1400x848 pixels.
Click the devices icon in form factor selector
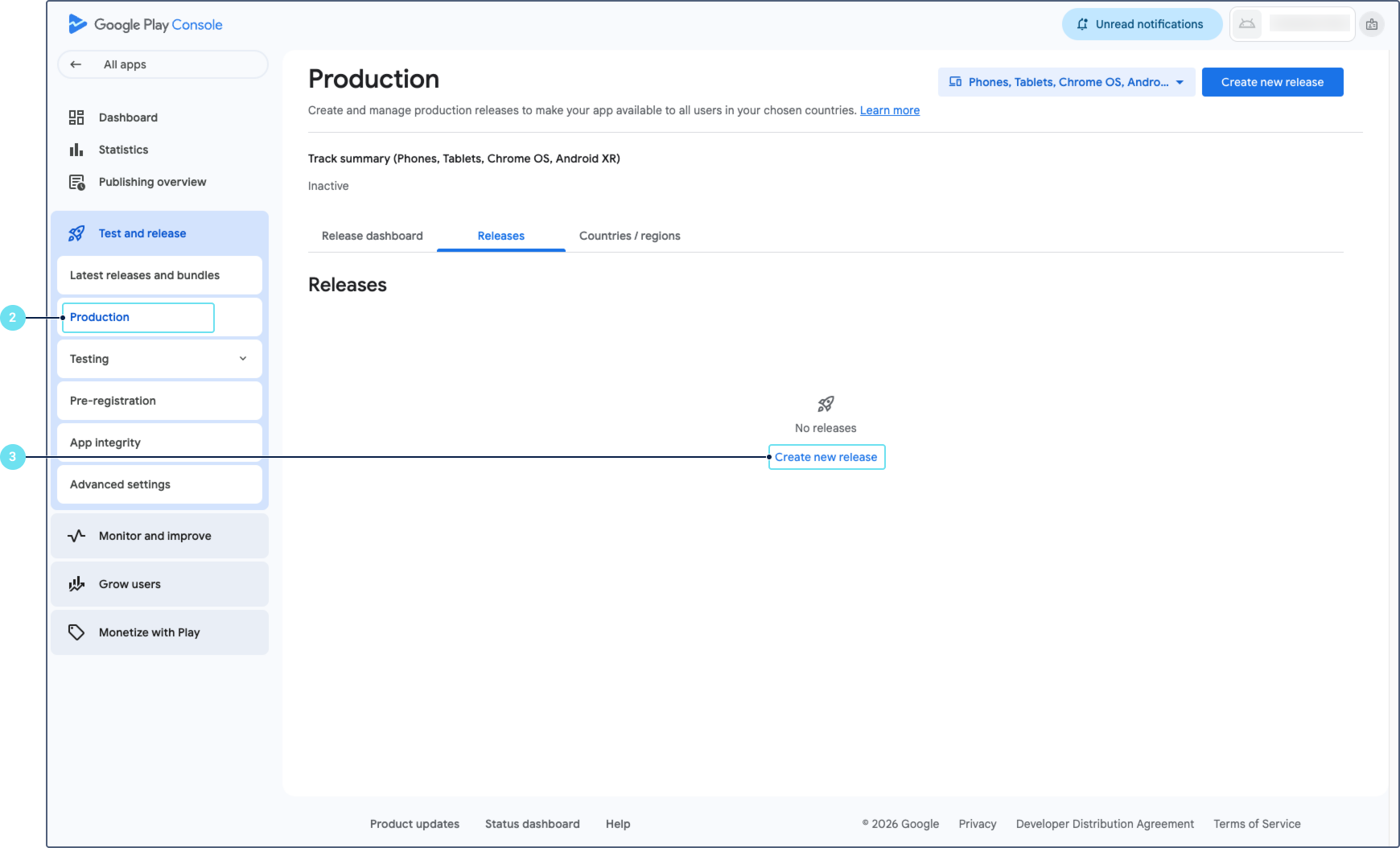point(956,82)
